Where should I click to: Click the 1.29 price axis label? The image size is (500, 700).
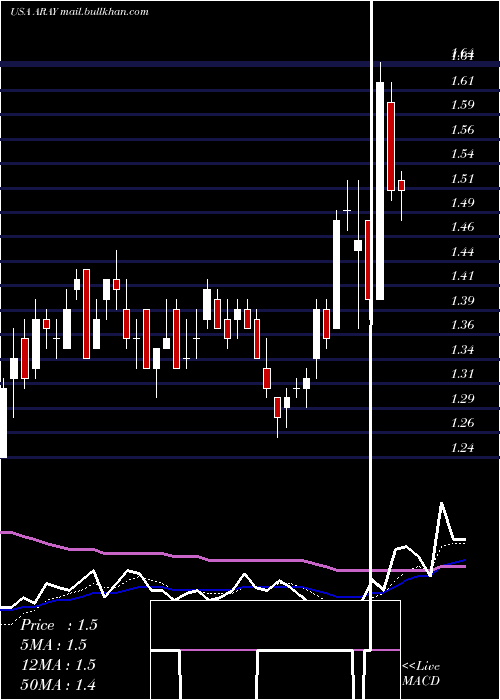pyautogui.click(x=462, y=398)
